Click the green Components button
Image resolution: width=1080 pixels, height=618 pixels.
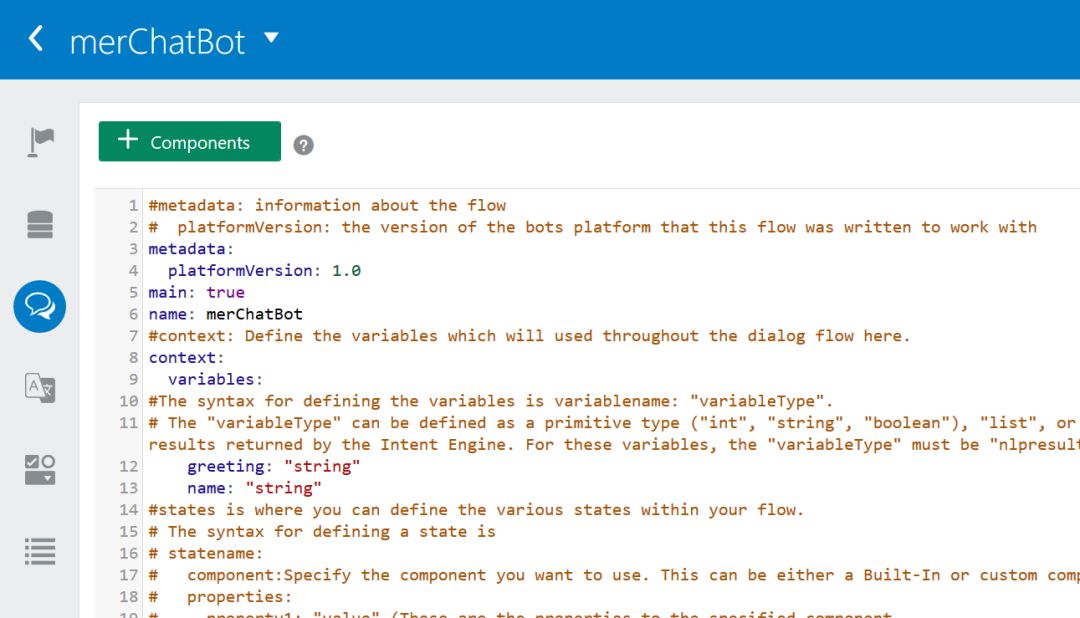[189, 141]
